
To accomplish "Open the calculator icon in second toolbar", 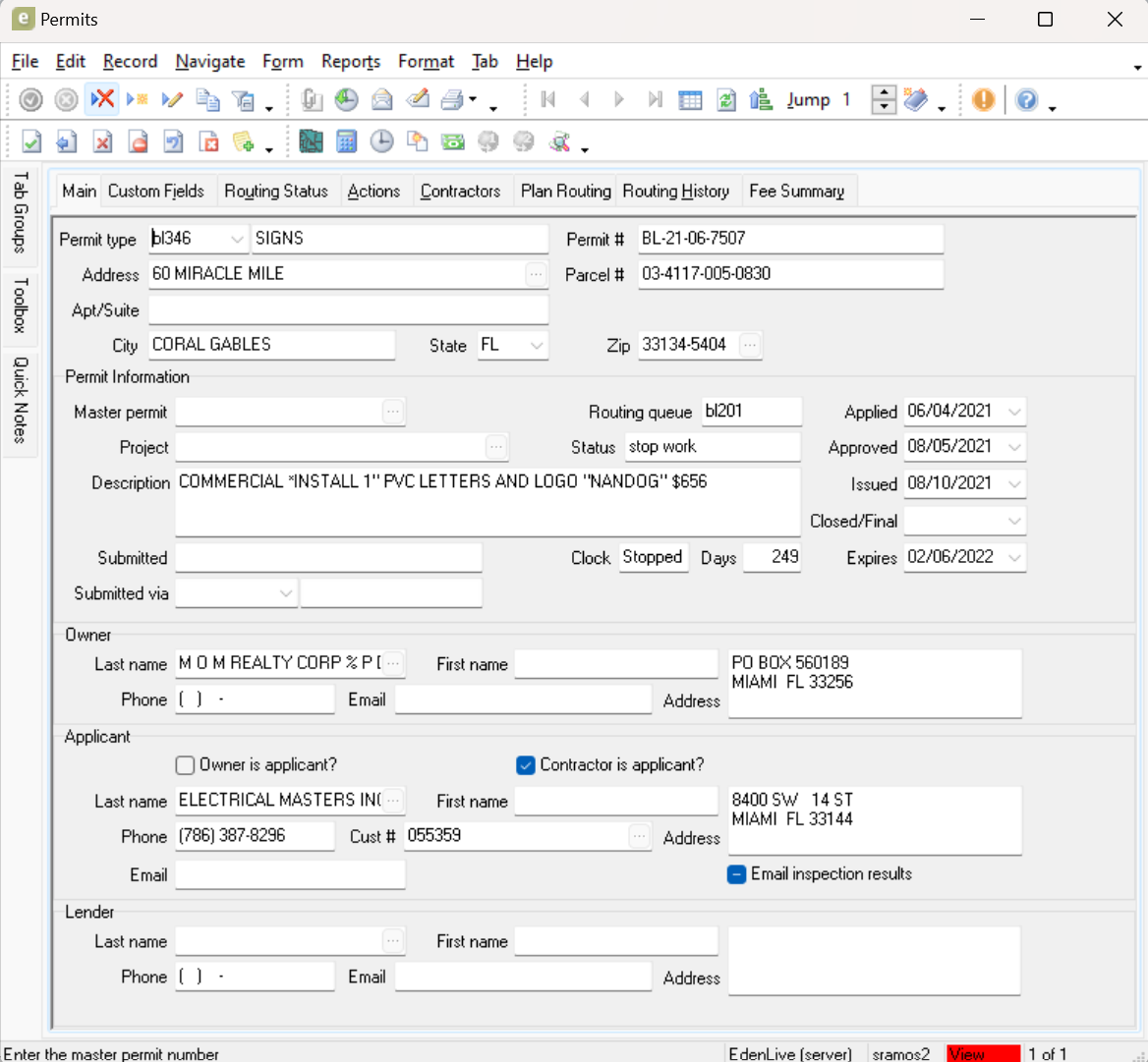I will [x=346, y=141].
